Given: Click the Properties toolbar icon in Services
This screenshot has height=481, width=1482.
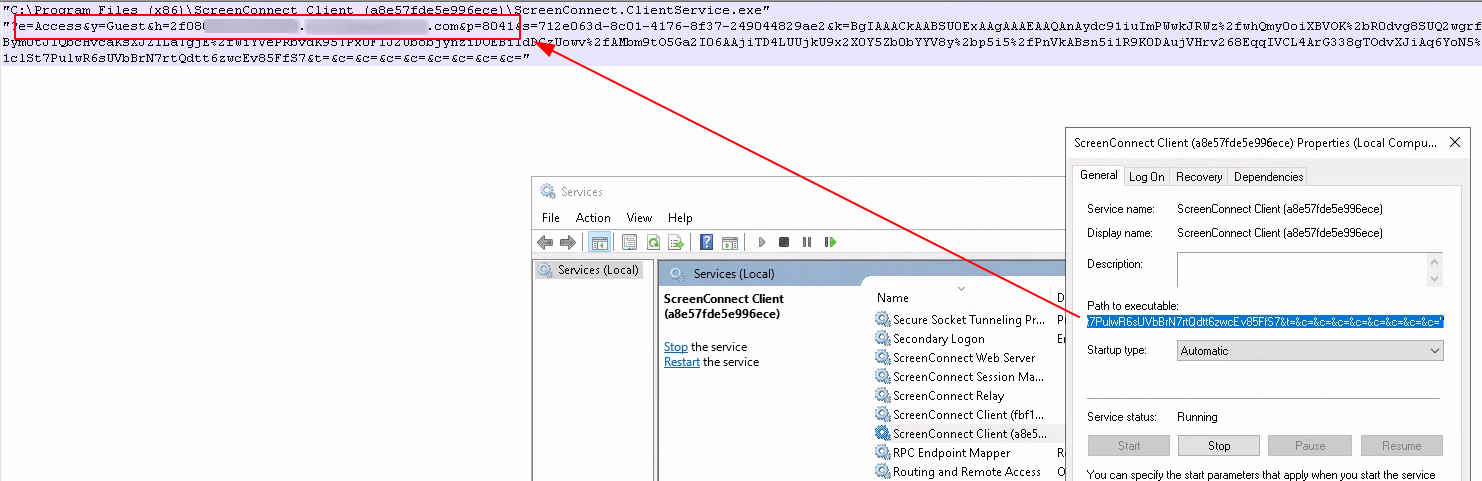Looking at the screenshot, I should [x=629, y=242].
